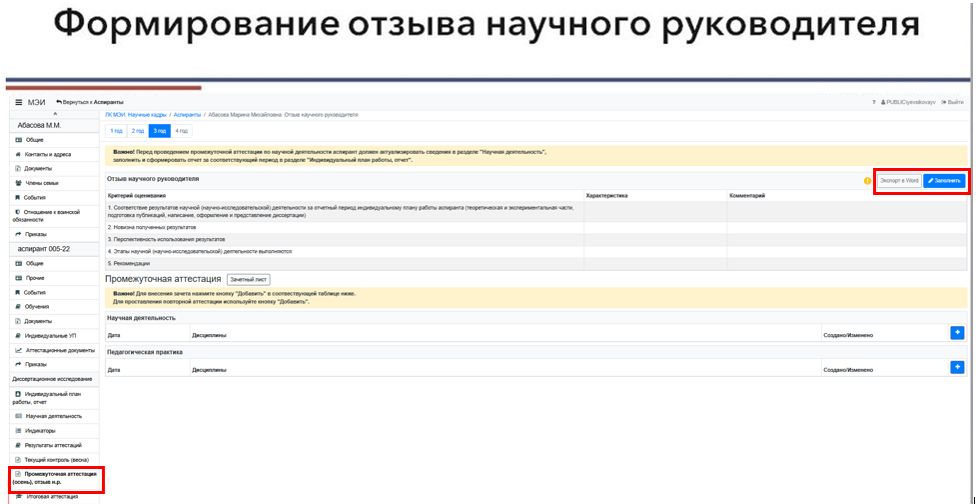Switch to the 2 год tab
This screenshot has width=976, height=504.
139,131
